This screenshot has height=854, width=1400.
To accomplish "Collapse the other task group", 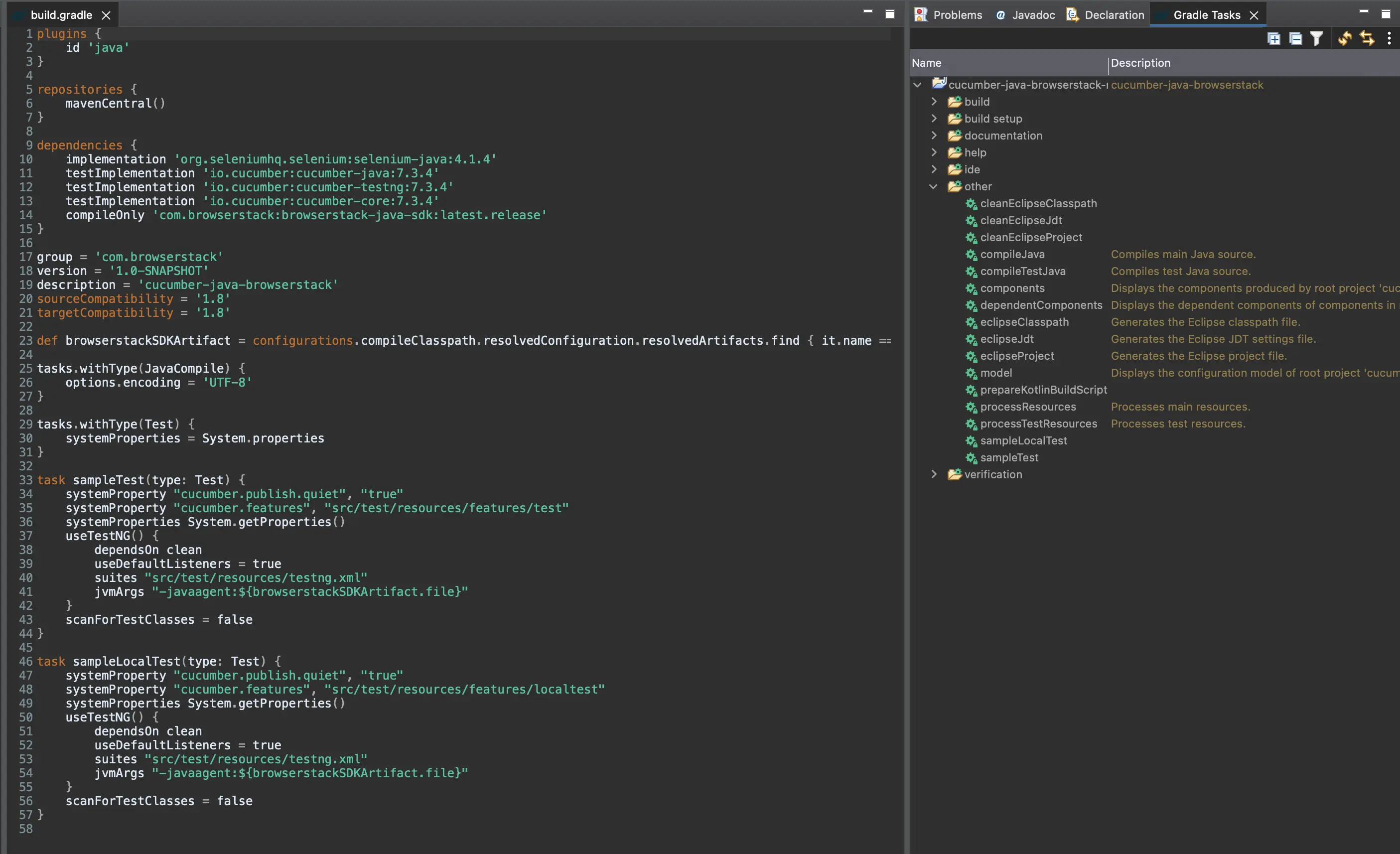I will click(x=934, y=186).
